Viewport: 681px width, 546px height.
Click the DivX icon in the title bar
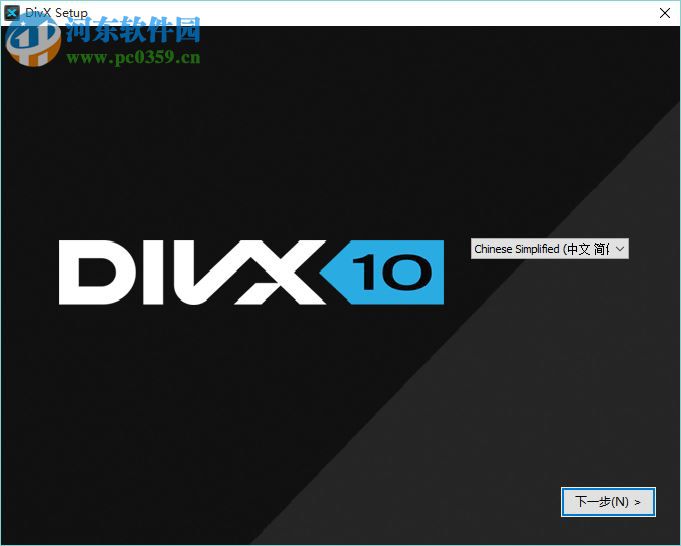click(x=12, y=13)
